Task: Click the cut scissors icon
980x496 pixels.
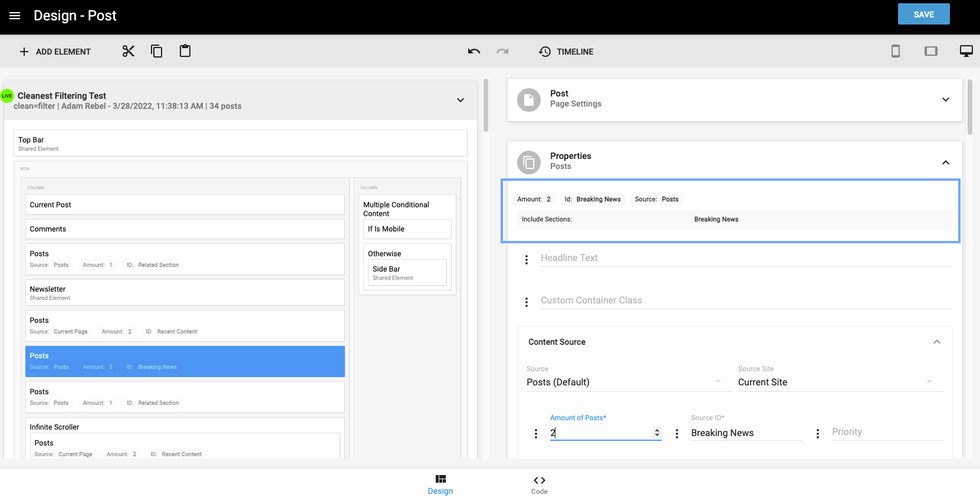Action: tap(128, 52)
